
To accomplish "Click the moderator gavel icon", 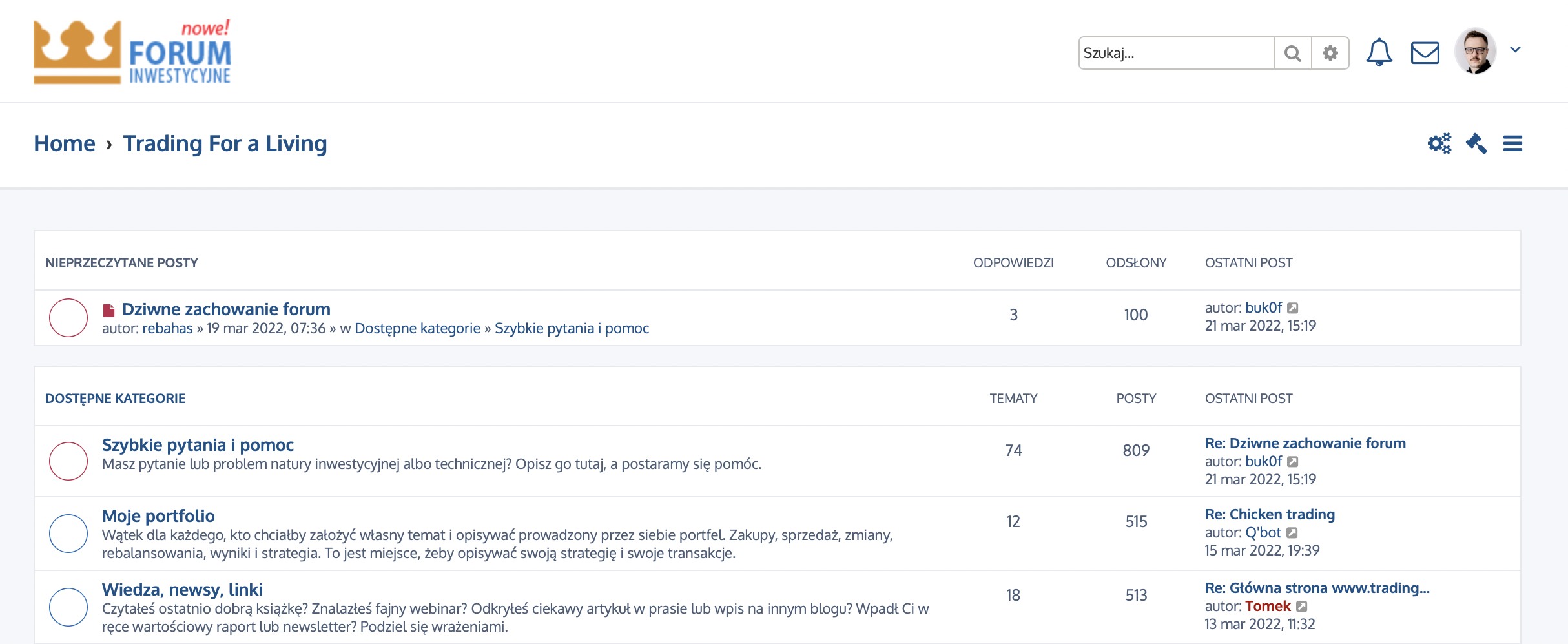I will [x=1476, y=143].
